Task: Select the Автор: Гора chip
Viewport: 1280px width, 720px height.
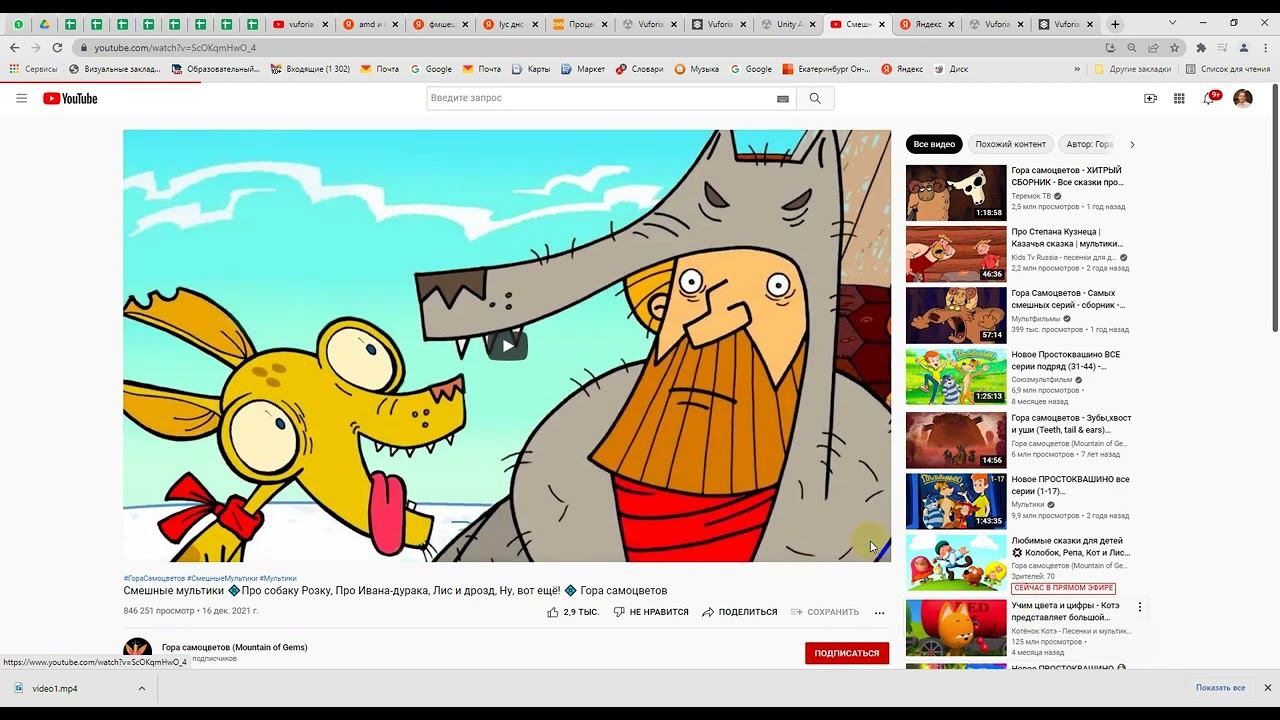Action: tap(1089, 144)
